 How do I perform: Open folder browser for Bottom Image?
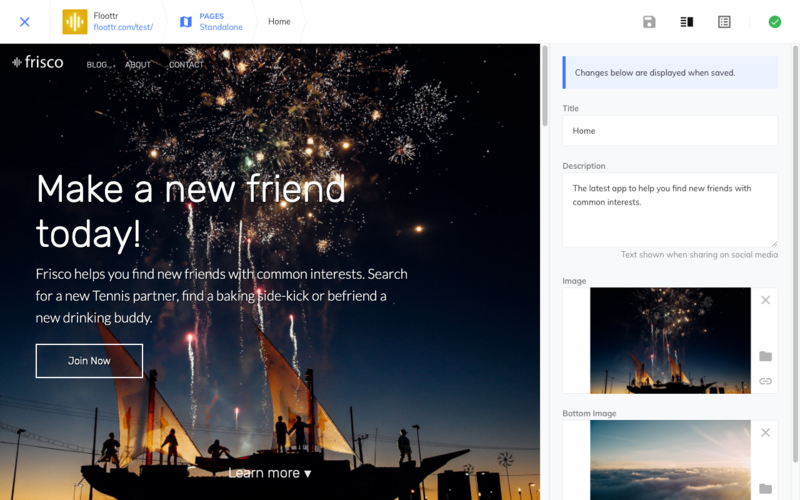[765, 488]
